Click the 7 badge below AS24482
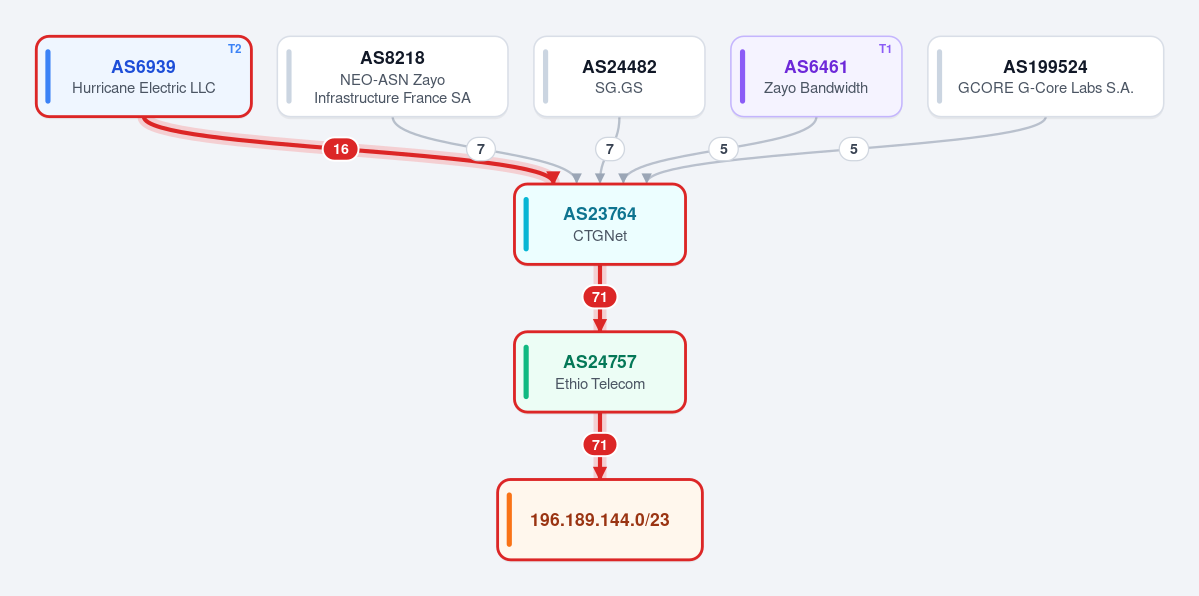The height and width of the screenshot is (596, 1199). point(609,149)
